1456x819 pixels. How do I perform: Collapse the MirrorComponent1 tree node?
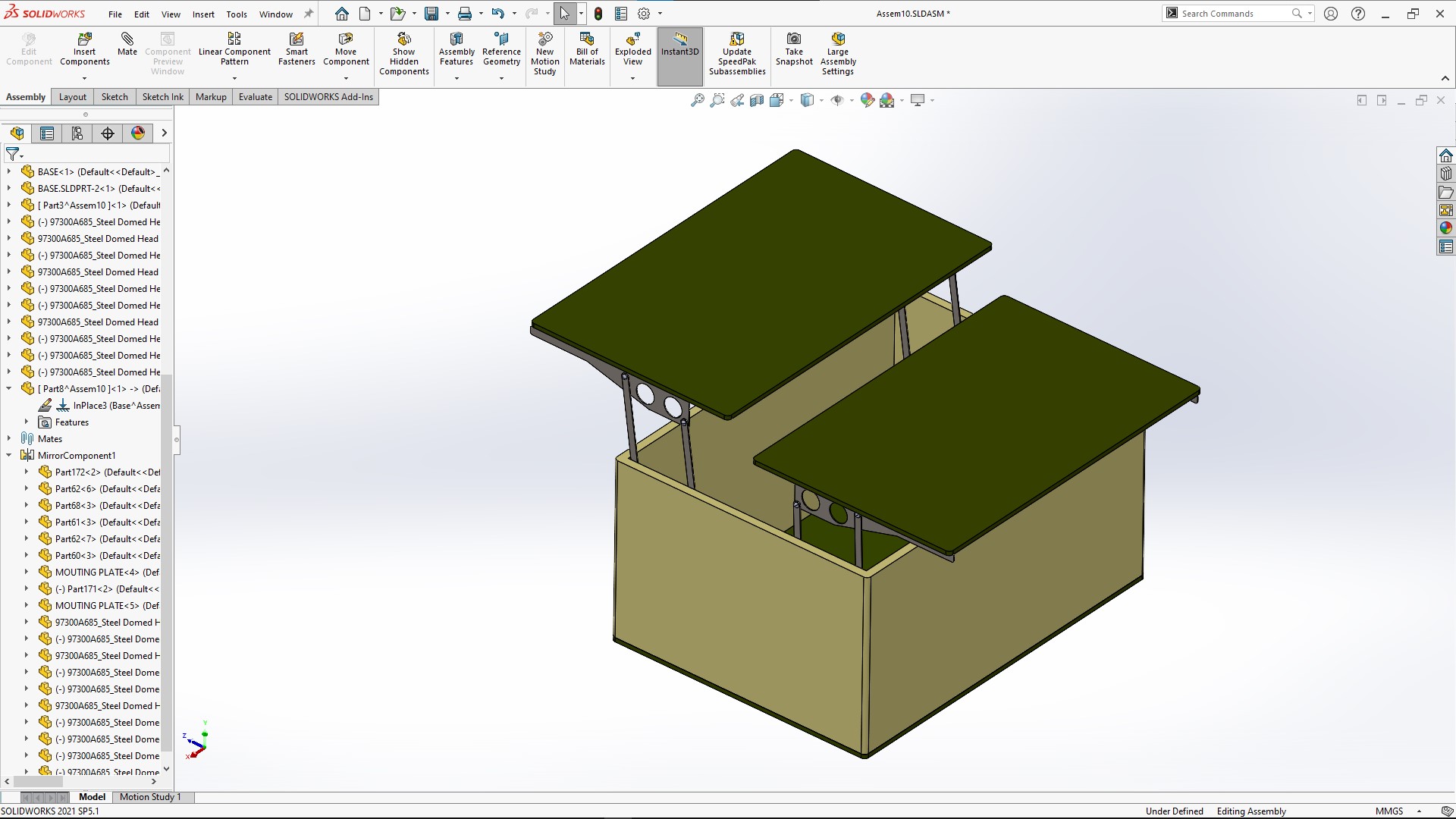(9, 455)
